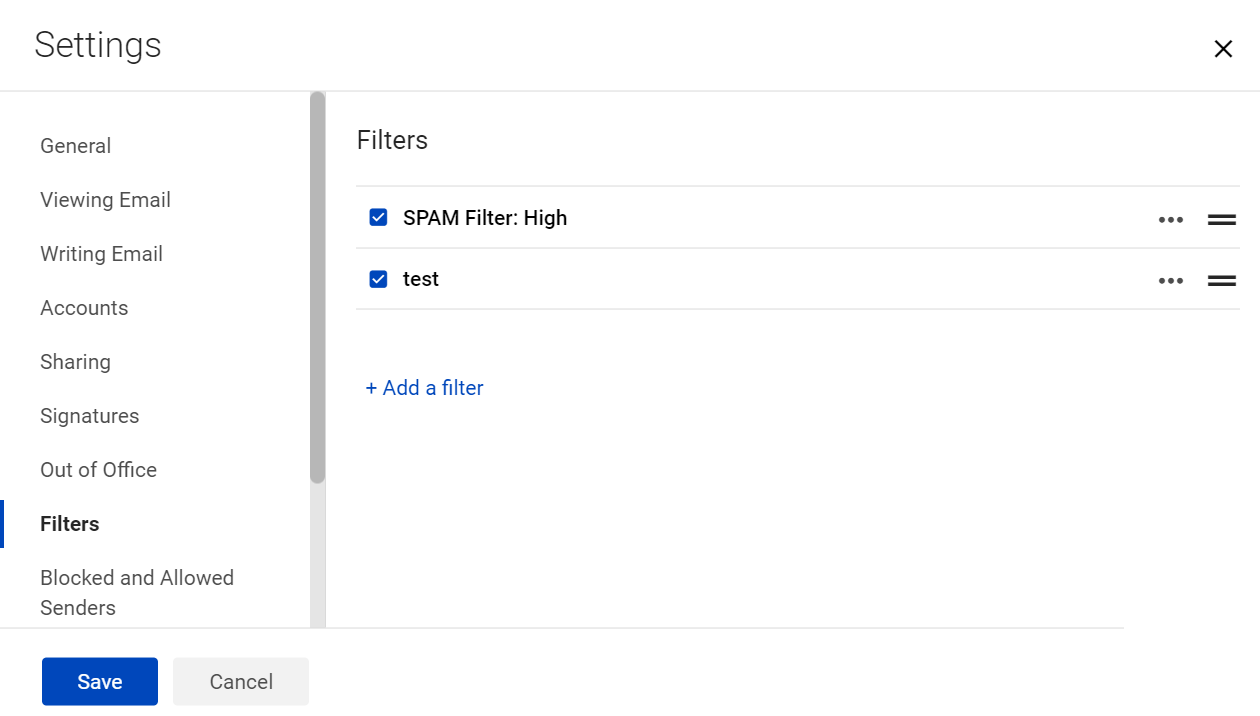Select the Filters section
1260x716 pixels.
click(69, 523)
